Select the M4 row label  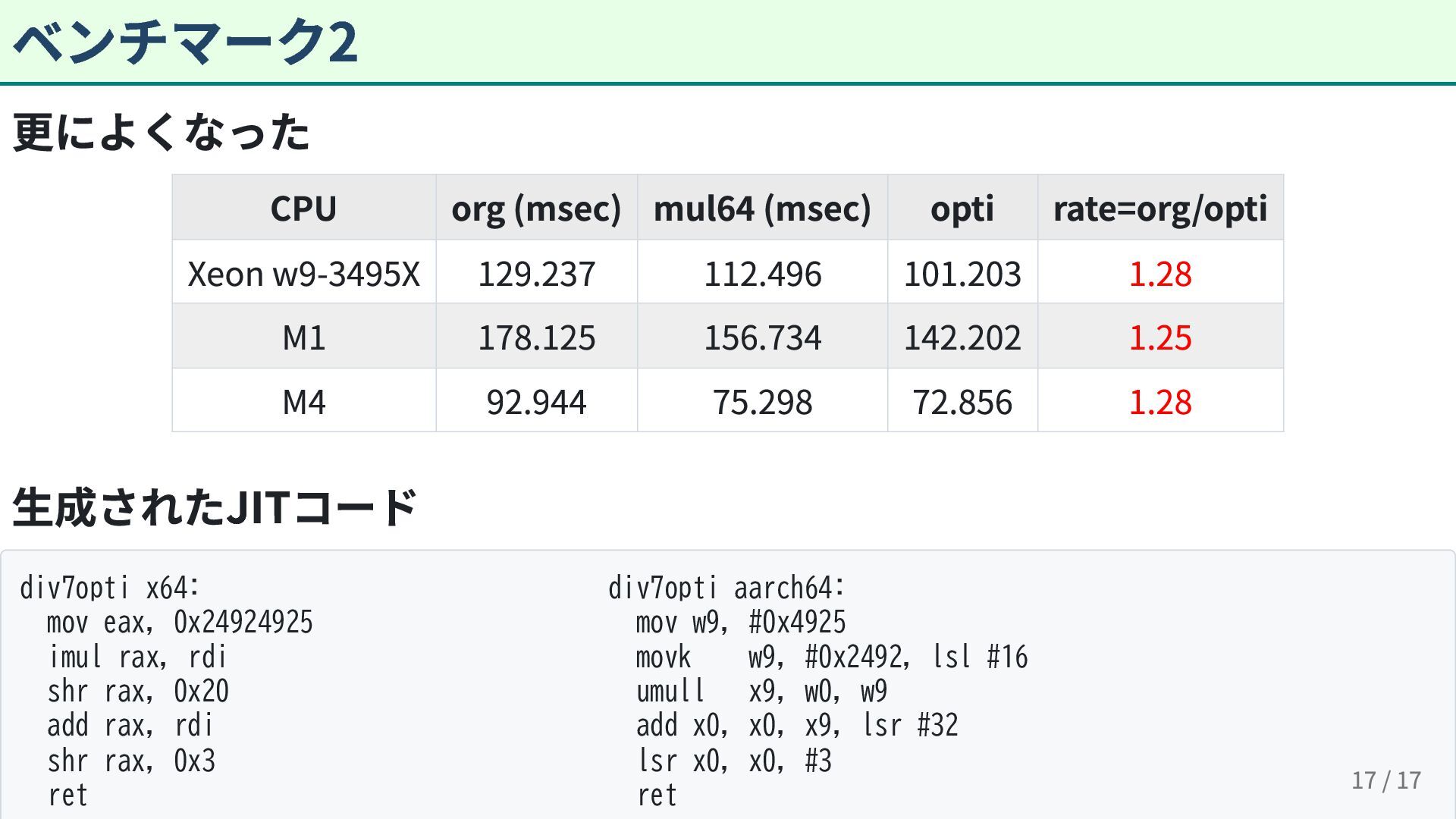303,401
